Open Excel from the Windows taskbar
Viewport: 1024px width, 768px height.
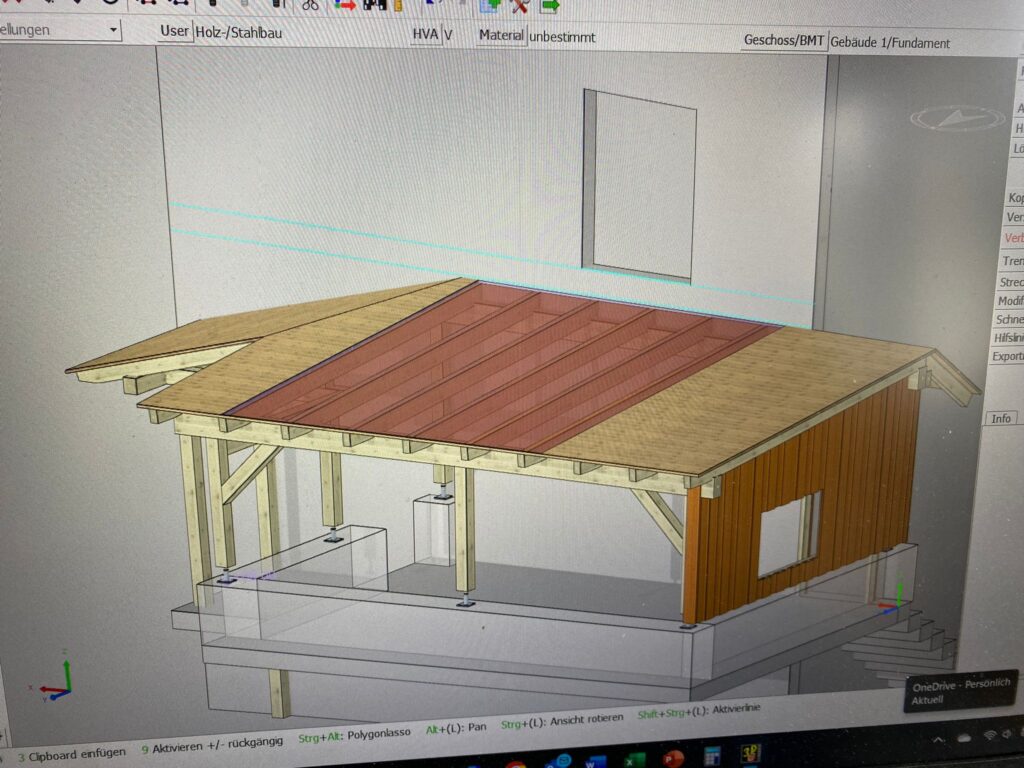point(631,760)
